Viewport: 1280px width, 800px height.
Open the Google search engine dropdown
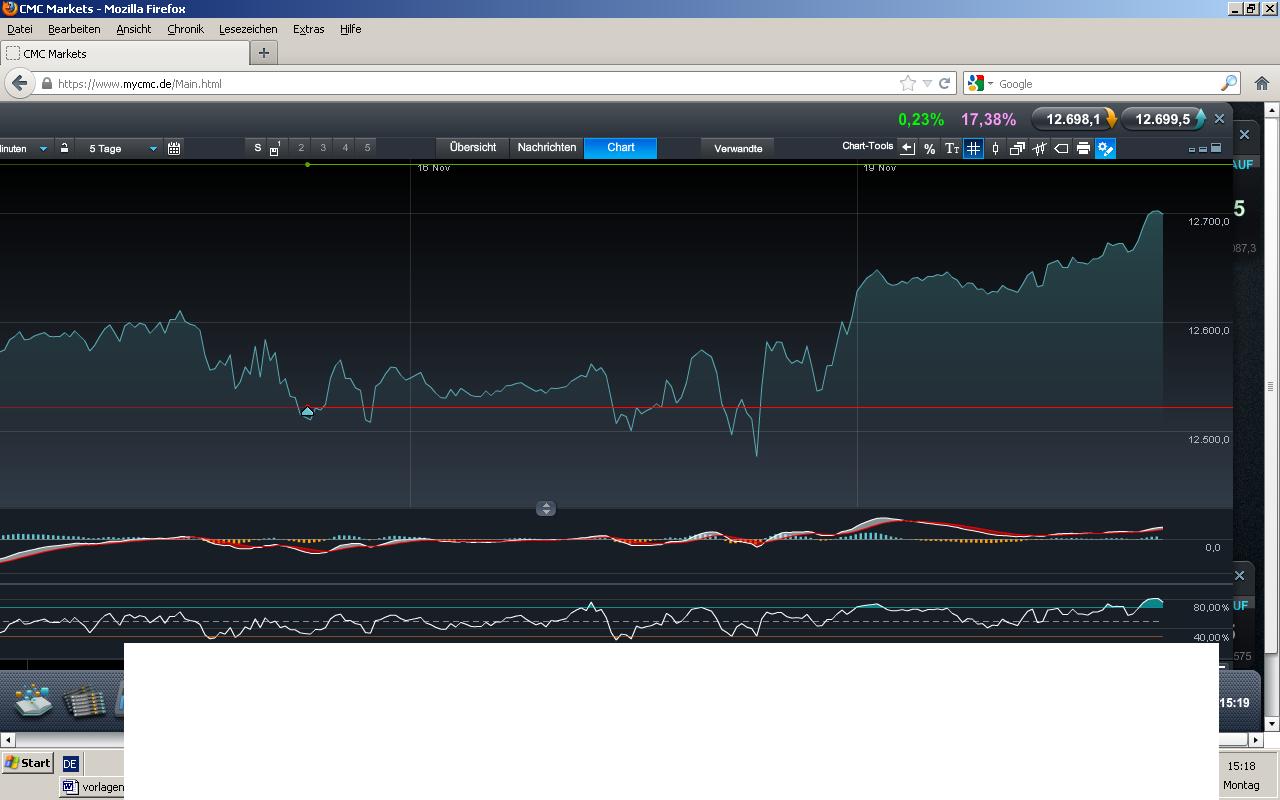981,84
